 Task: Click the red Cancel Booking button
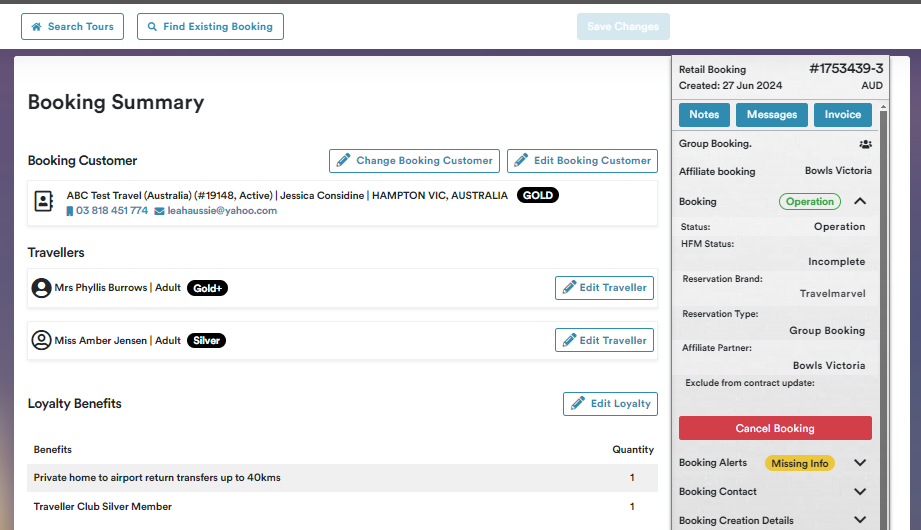pos(775,428)
